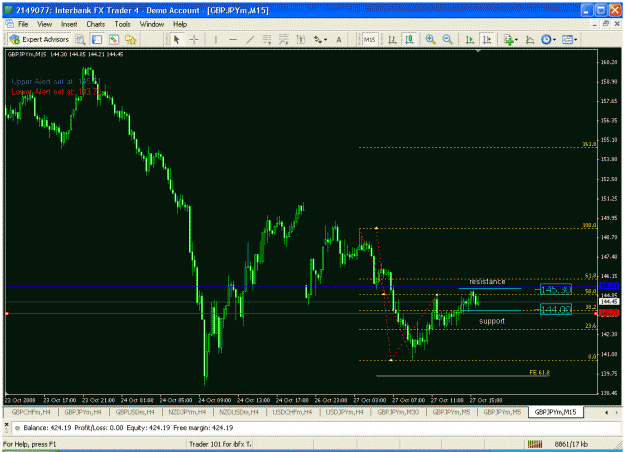This screenshot has height=452, width=625.
Task: Toggle chart auto scroll
Action: click(470, 39)
